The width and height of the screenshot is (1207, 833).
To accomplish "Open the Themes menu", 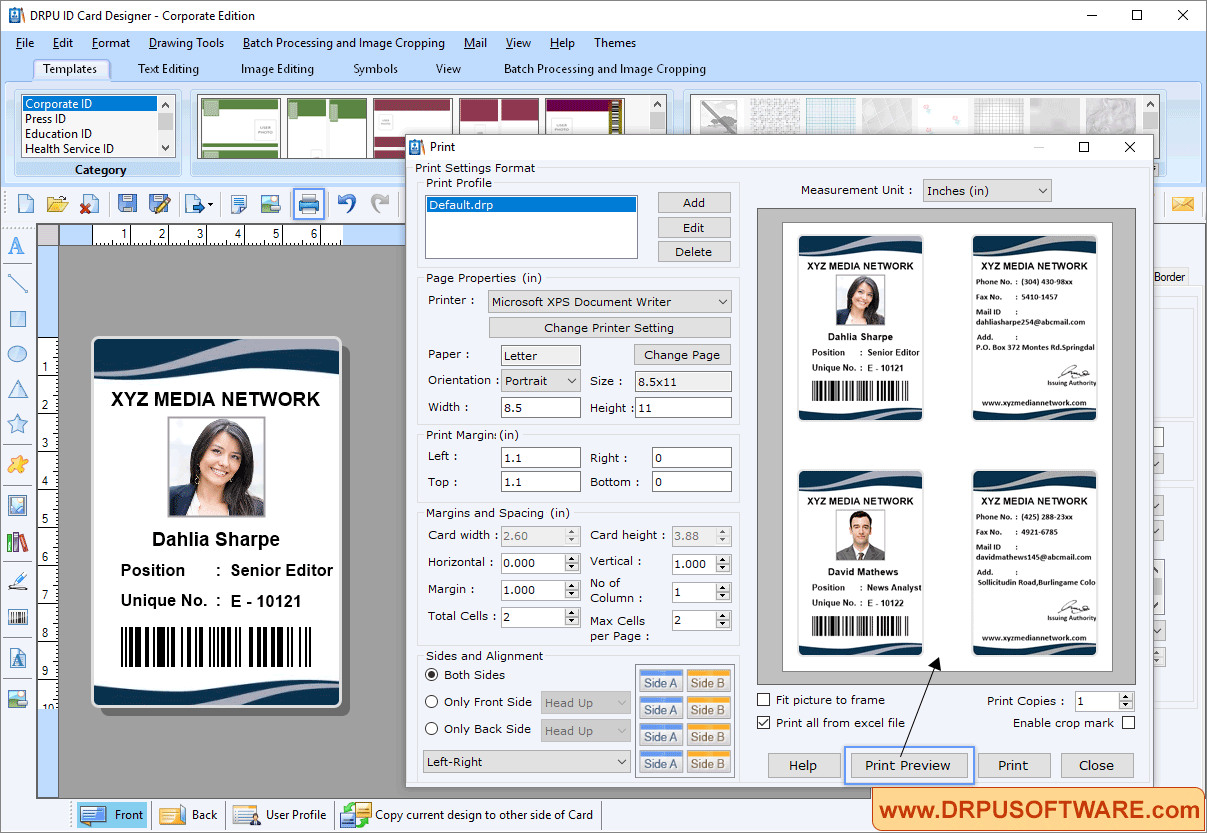I will 614,43.
